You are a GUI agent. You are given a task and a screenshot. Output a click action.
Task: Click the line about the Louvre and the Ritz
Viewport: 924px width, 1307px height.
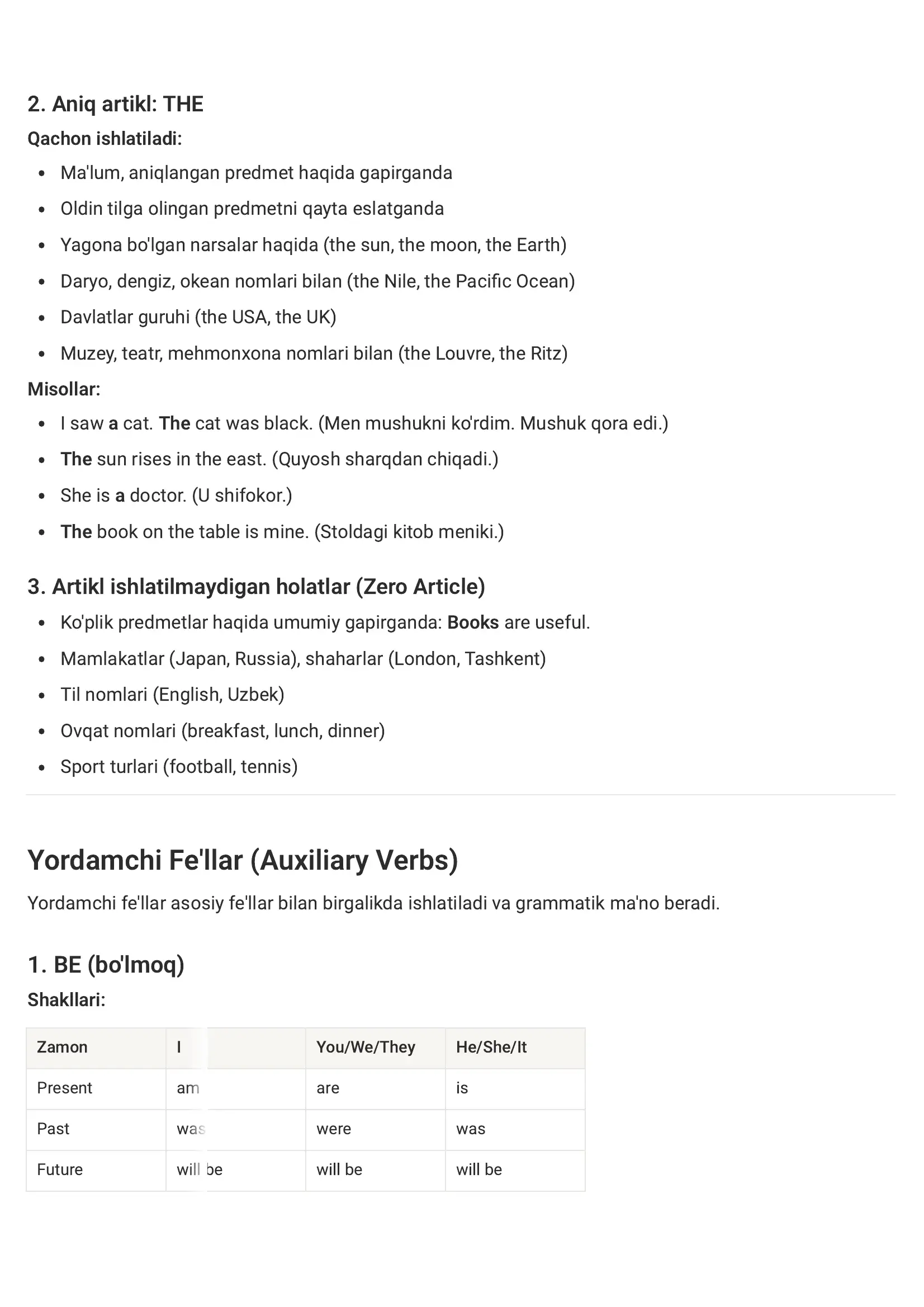(314, 353)
